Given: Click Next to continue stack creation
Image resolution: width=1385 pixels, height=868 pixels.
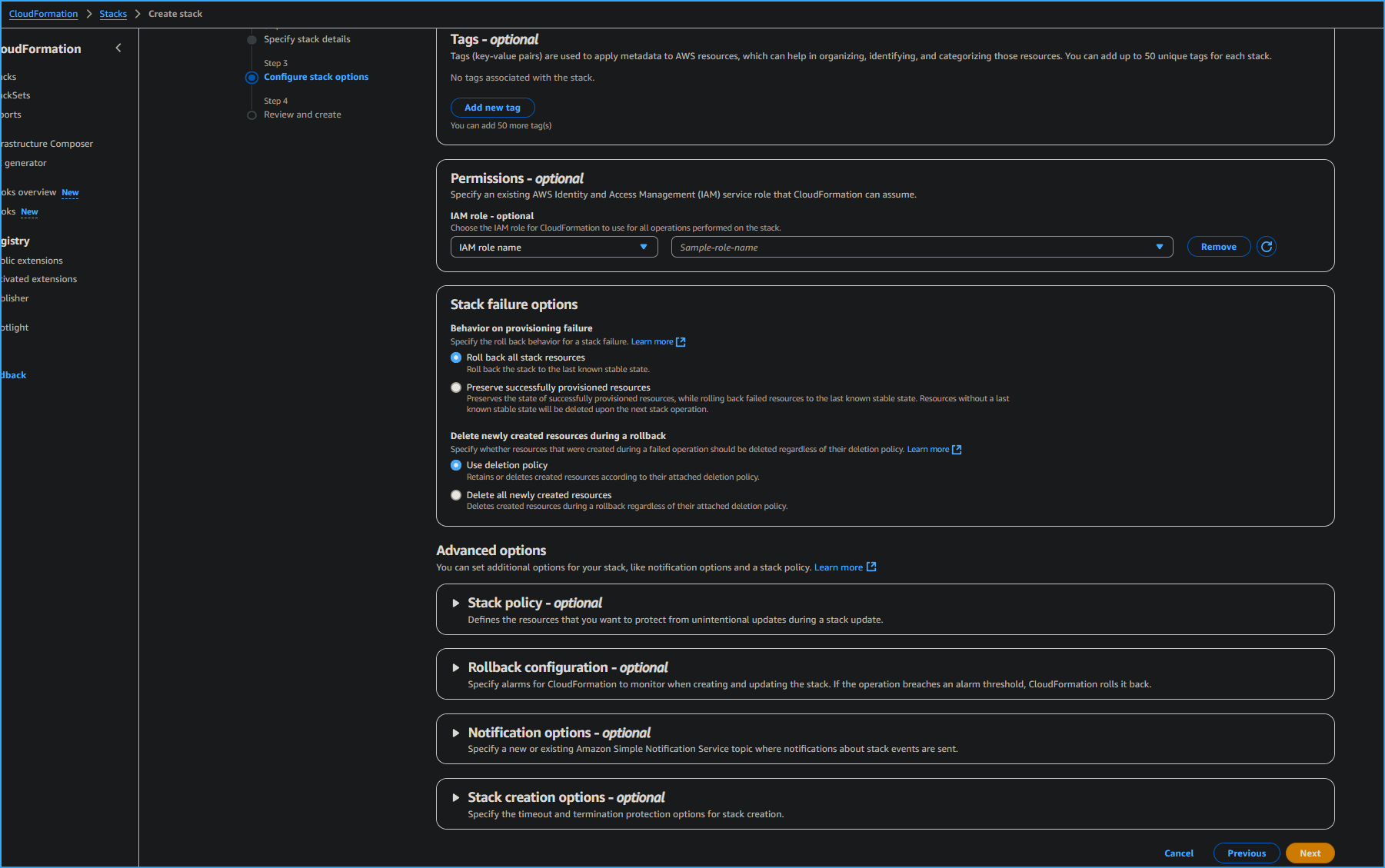Looking at the screenshot, I should (1310, 853).
